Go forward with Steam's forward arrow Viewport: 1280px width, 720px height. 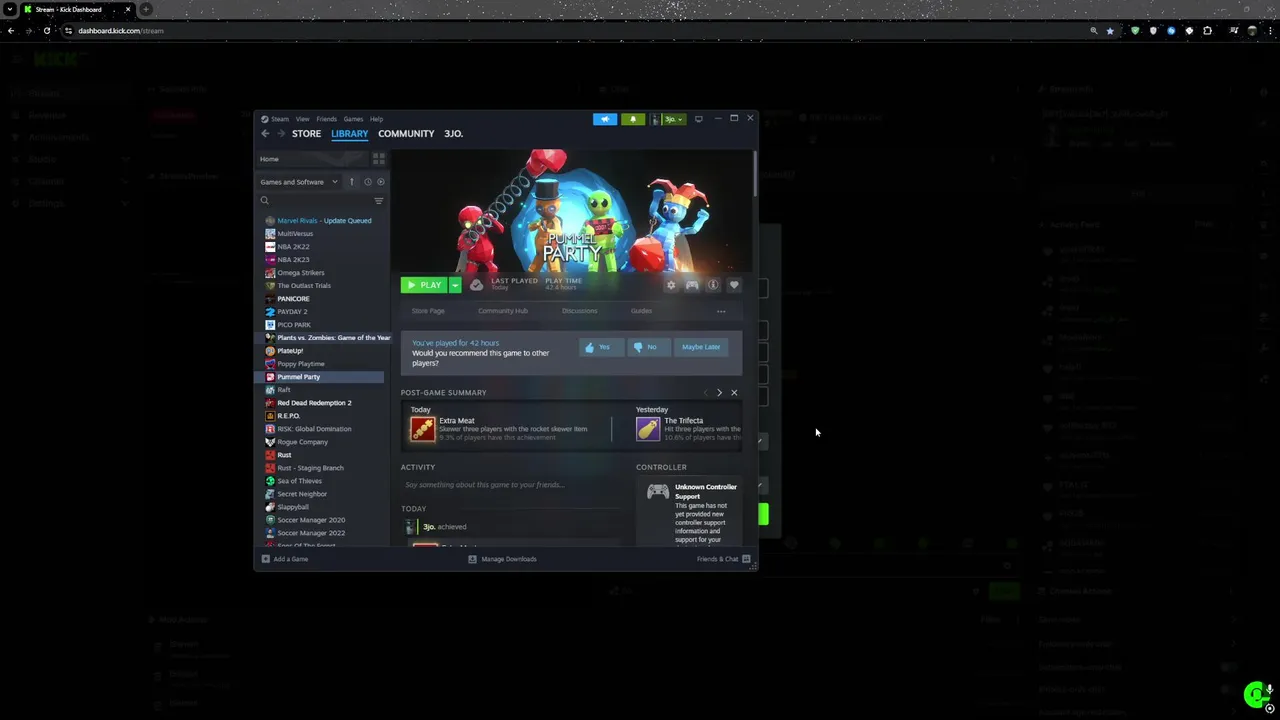(280, 134)
